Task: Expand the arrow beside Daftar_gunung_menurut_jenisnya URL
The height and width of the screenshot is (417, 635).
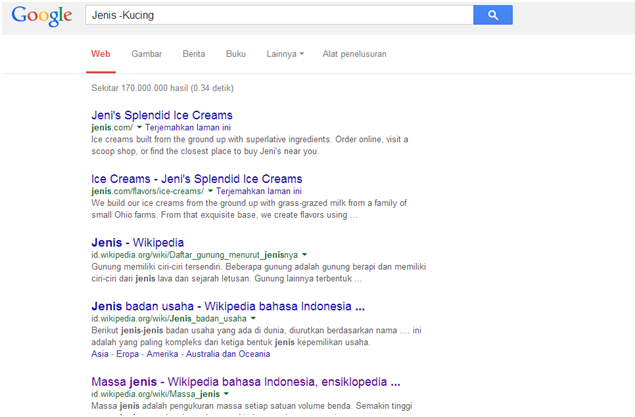Action: [x=305, y=255]
